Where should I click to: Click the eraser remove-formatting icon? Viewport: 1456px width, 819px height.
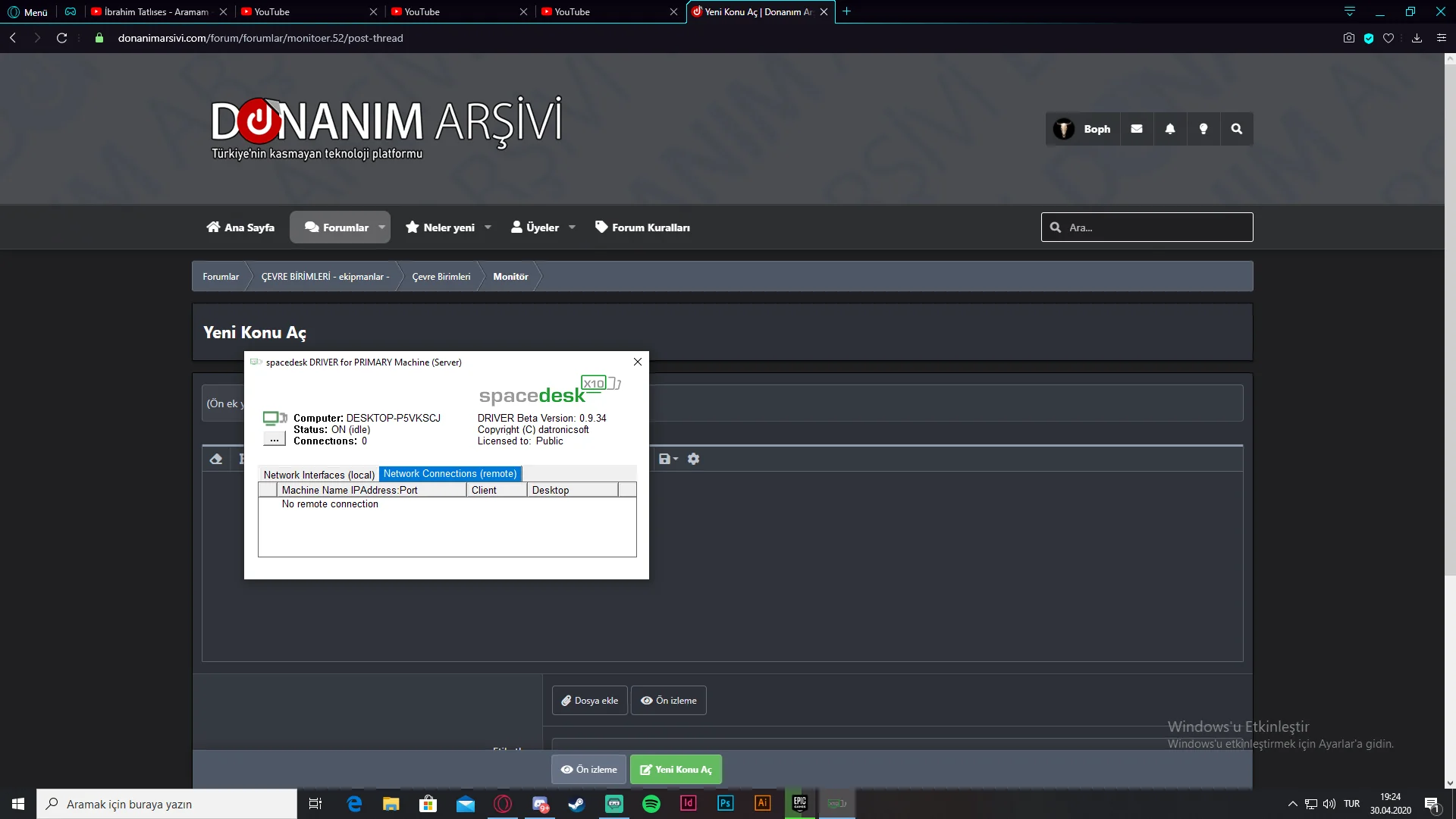[216, 459]
